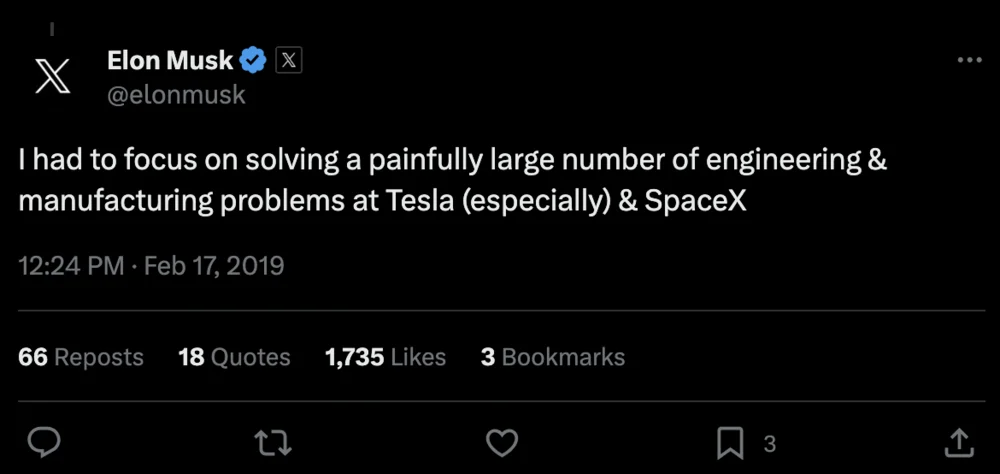Click the 3 Bookmarks stat

click(552, 357)
